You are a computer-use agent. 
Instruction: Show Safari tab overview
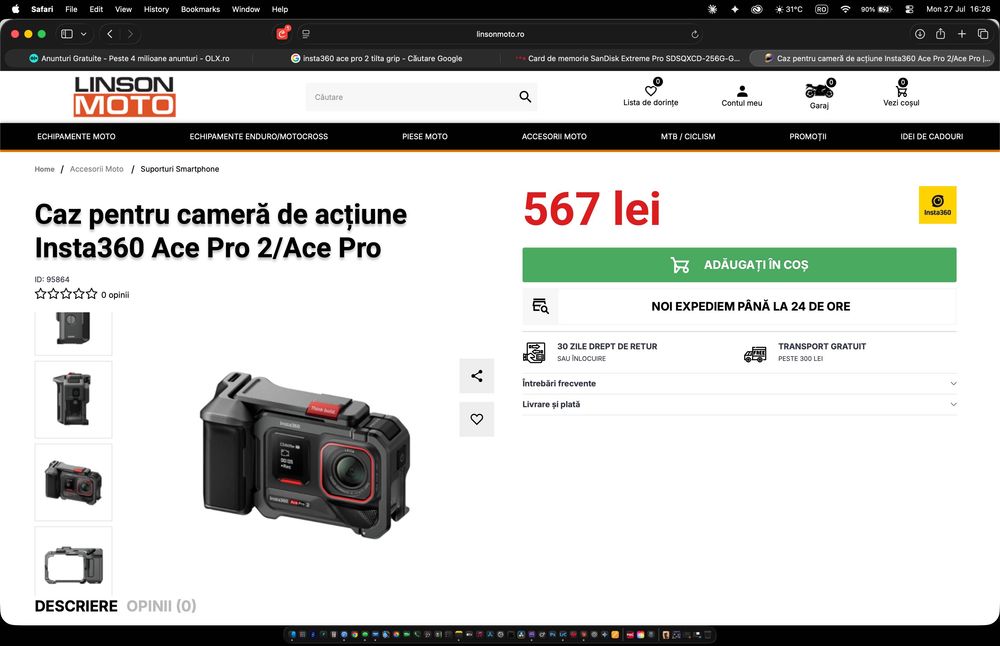[x=983, y=34]
